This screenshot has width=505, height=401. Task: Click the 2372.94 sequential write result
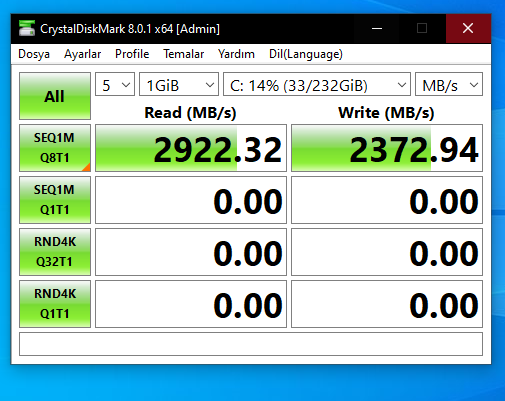387,148
